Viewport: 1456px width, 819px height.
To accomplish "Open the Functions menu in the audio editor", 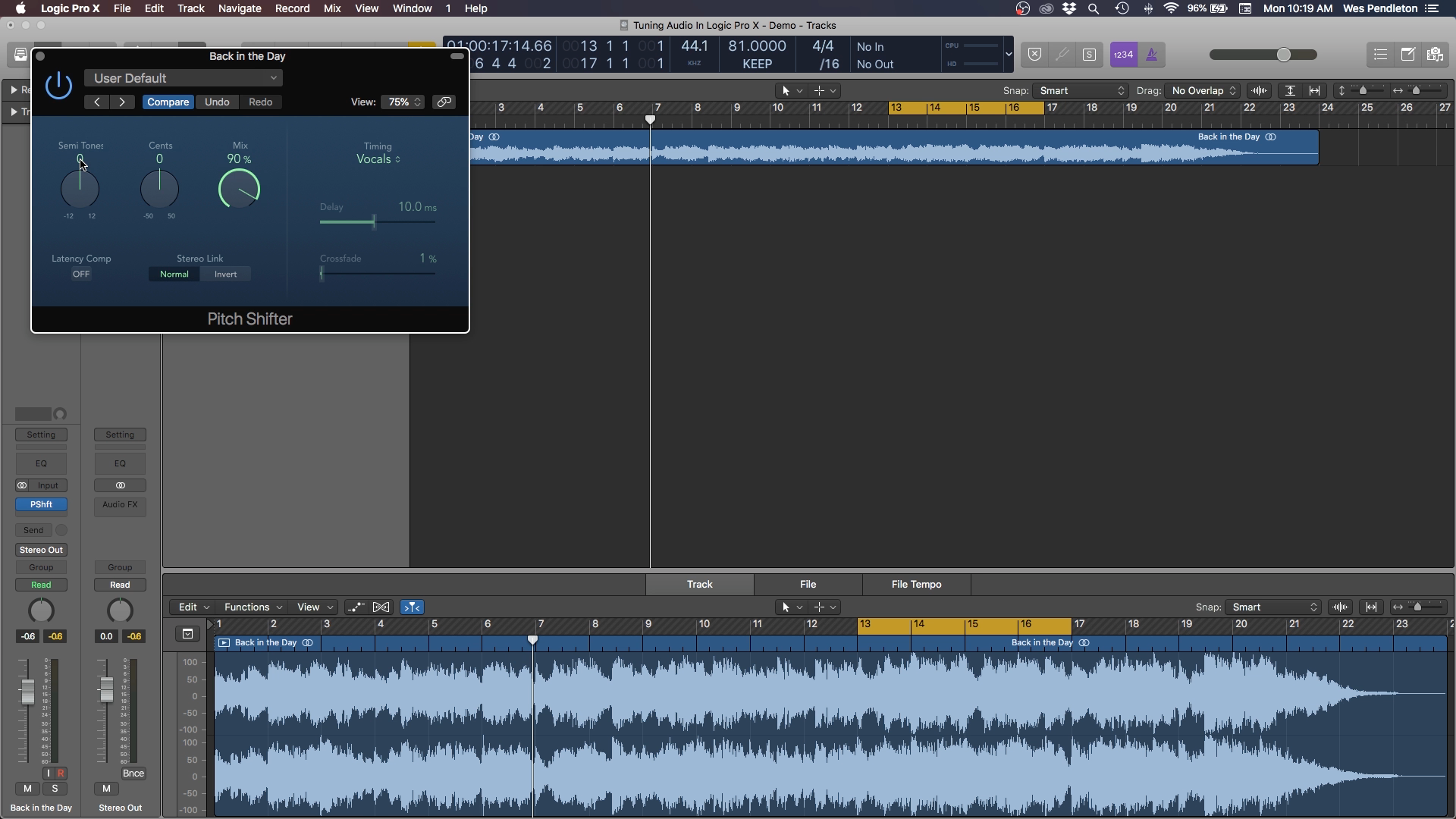I will [x=252, y=607].
